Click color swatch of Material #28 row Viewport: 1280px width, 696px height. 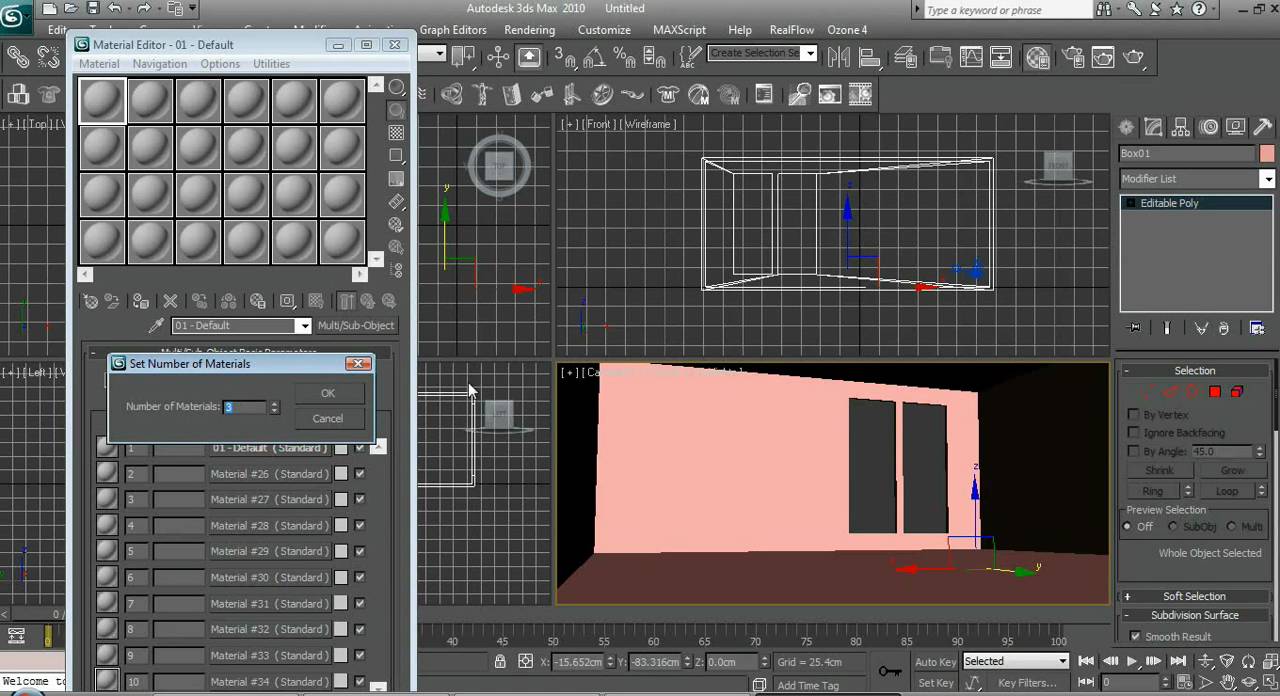[x=341, y=525]
